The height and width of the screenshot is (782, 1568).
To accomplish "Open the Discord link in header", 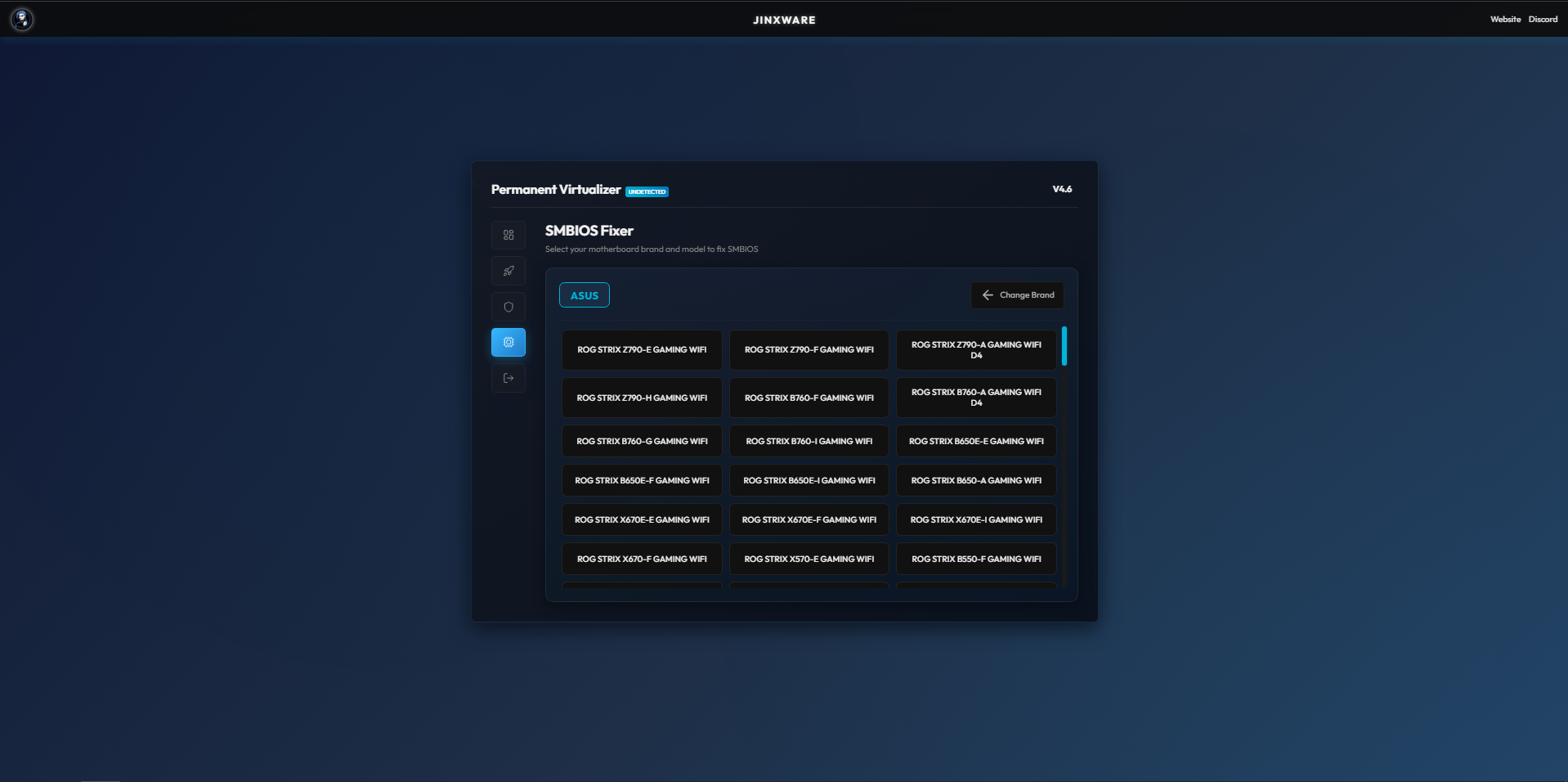I will tap(1543, 20).
